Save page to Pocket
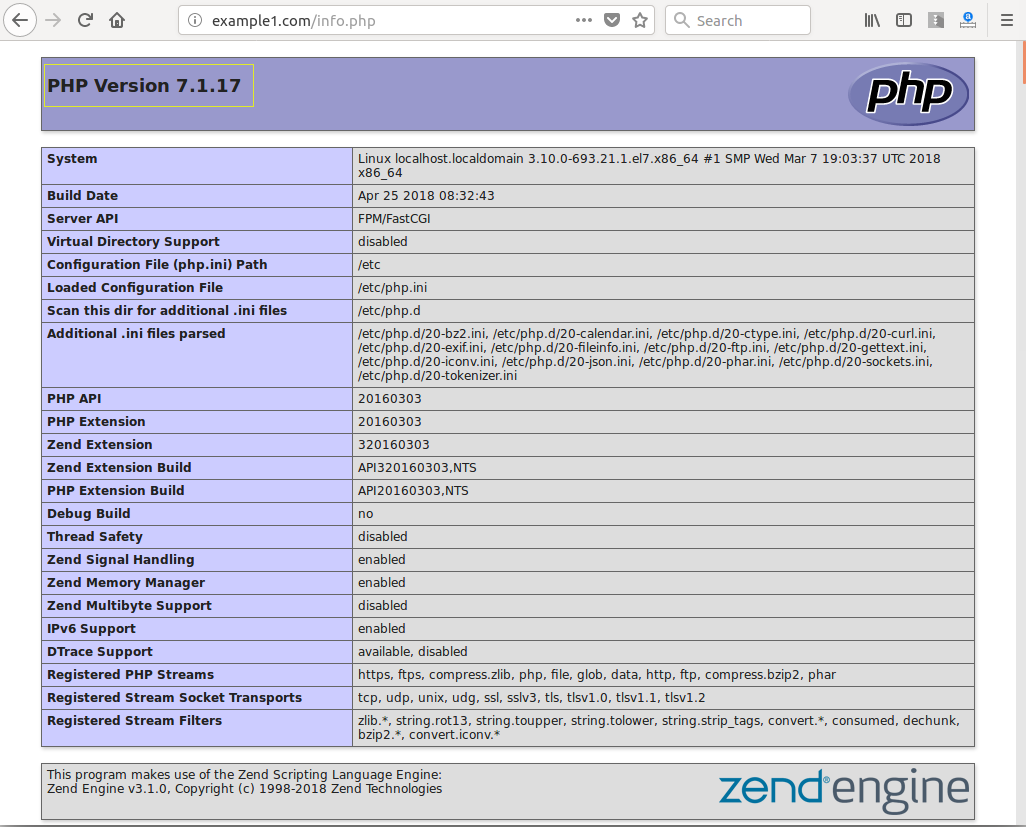Image resolution: width=1026 pixels, height=827 pixels. [x=613, y=20]
